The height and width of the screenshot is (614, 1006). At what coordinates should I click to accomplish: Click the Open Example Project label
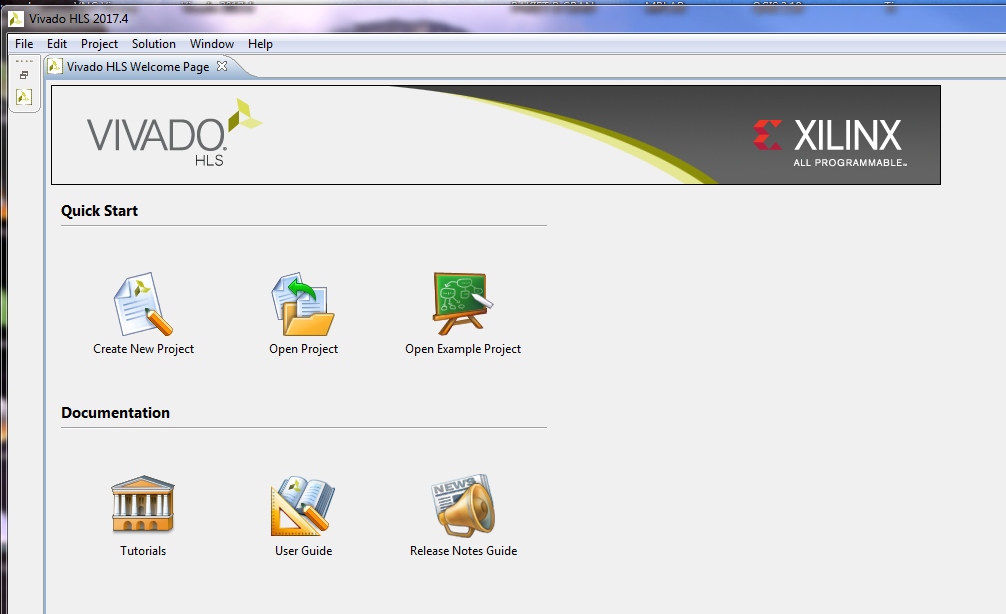(463, 348)
